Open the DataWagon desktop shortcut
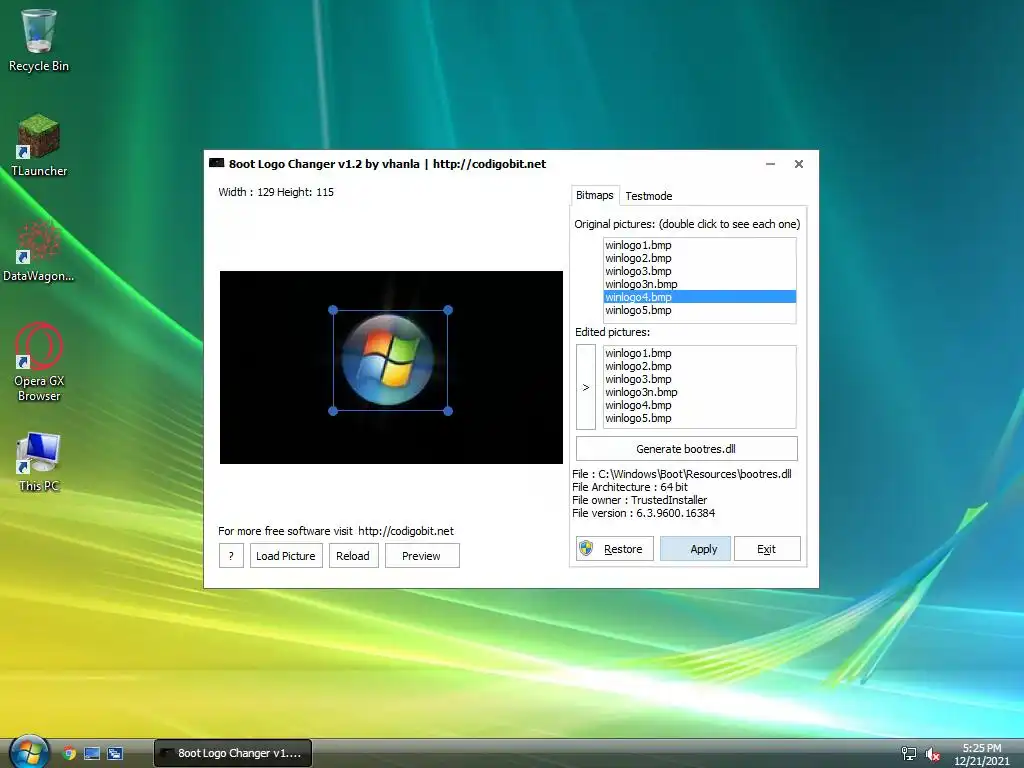Screen dimensions: 1024x768 (39, 251)
